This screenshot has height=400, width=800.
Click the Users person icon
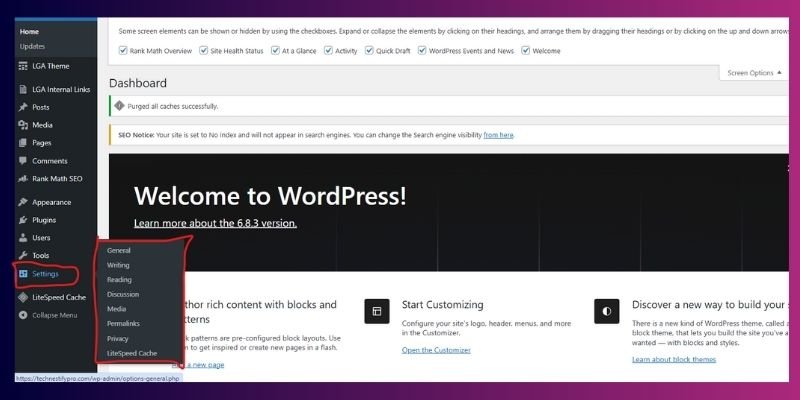click(x=22, y=238)
